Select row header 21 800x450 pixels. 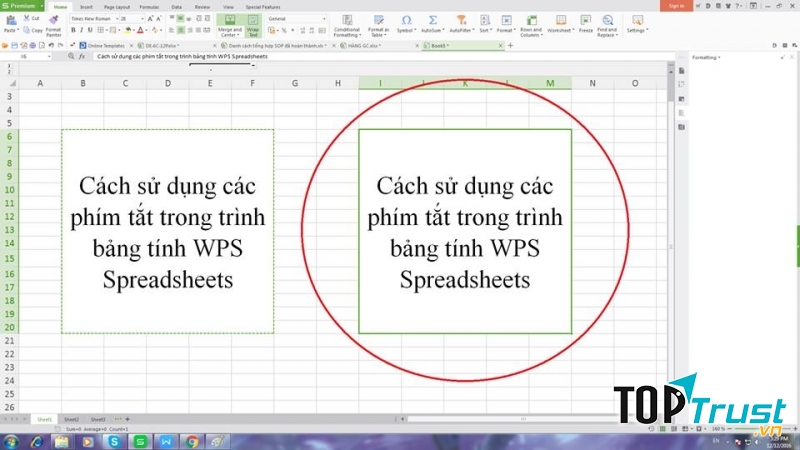pyautogui.click(x=10, y=340)
